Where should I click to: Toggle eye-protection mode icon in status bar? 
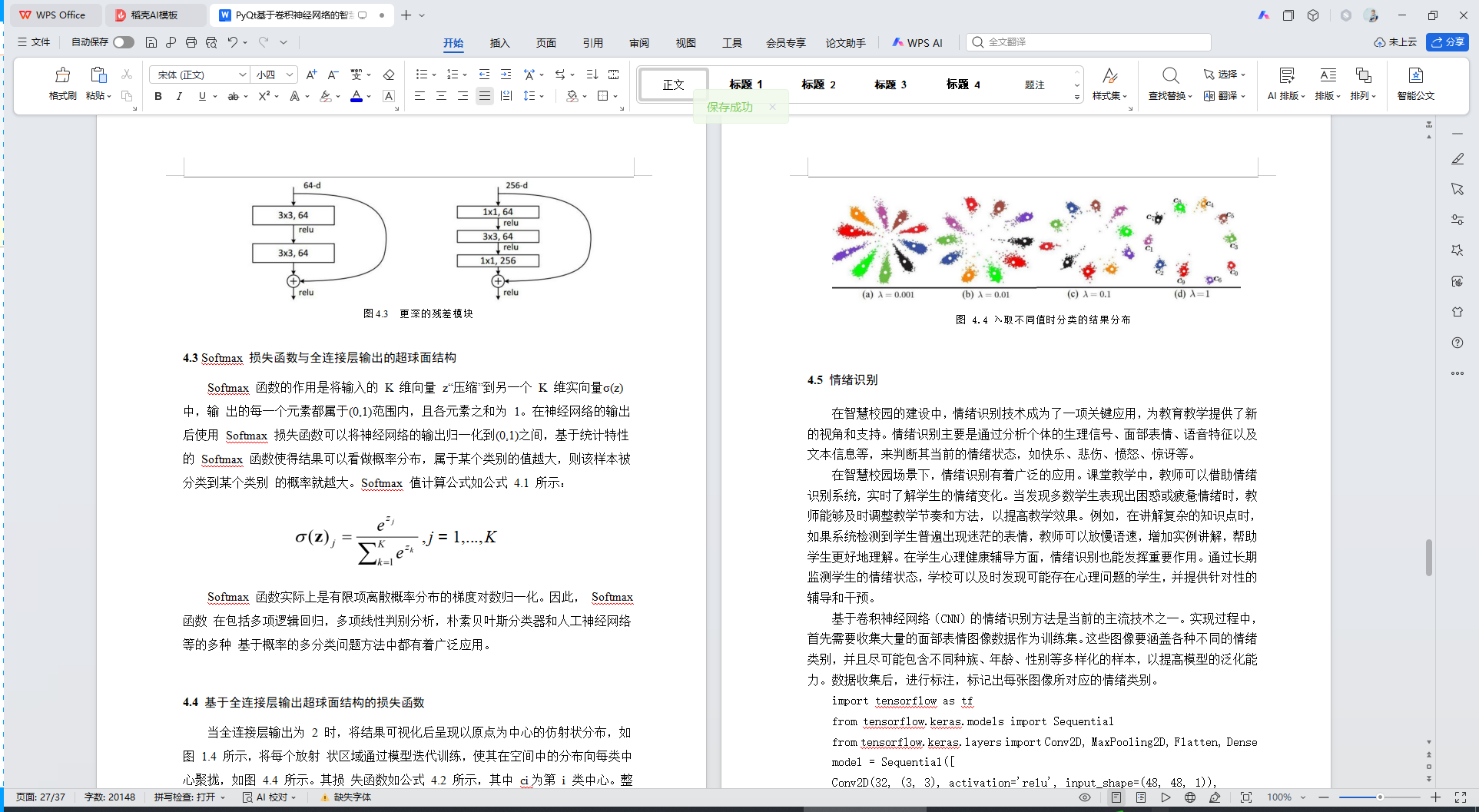click(x=1085, y=797)
